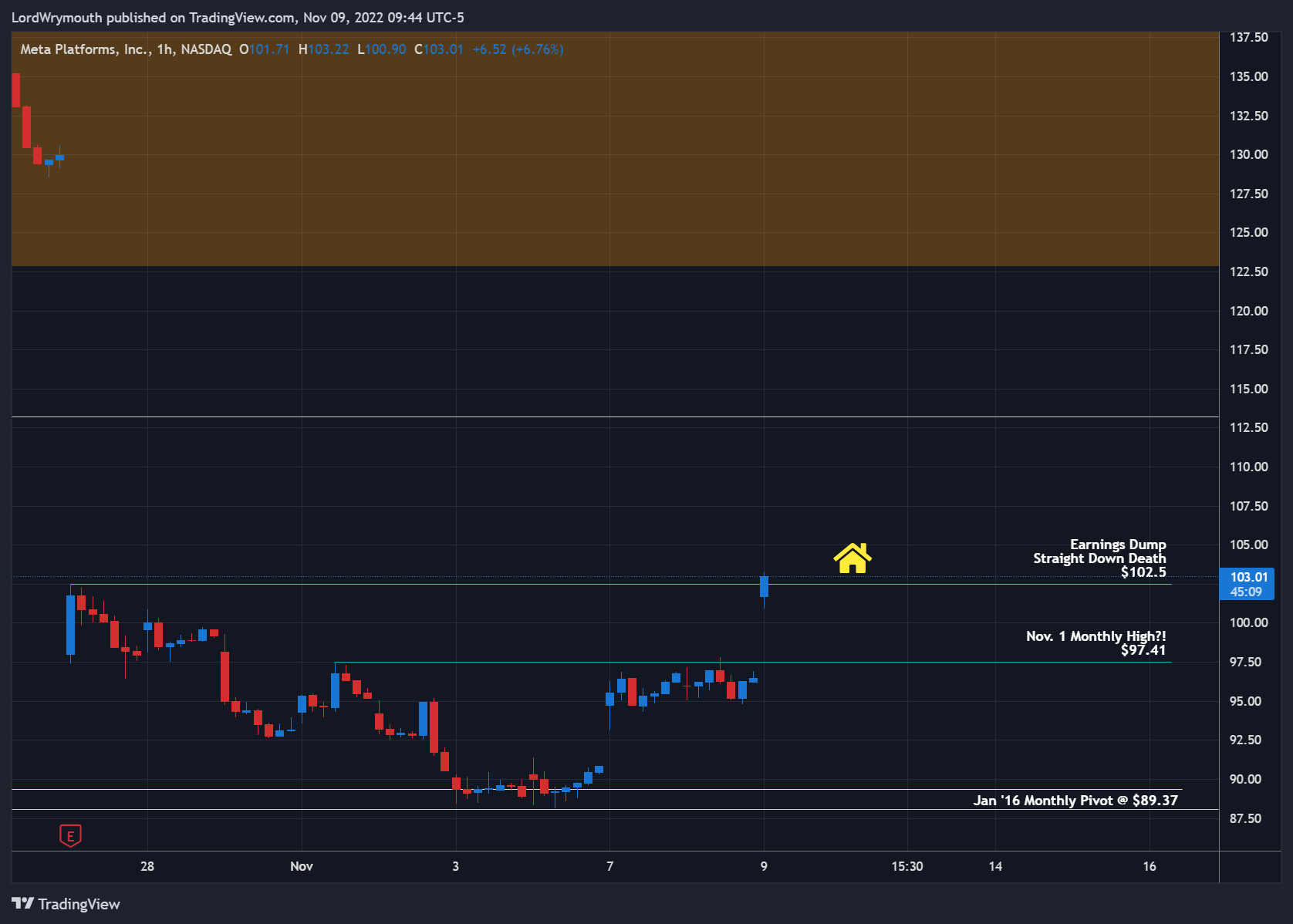
Task: Click the 97.50 price axis label
Action: [x=1245, y=662]
